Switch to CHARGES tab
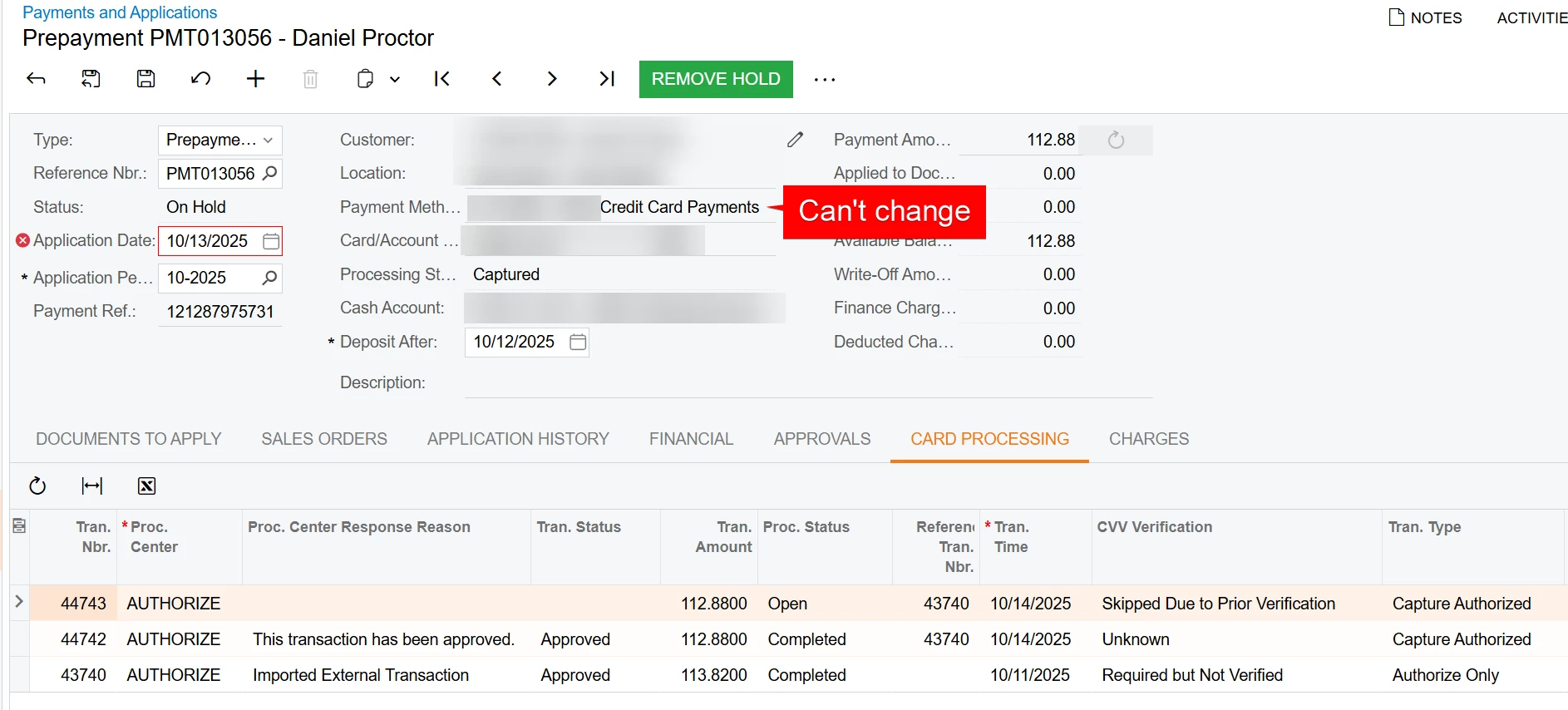 click(x=1149, y=439)
